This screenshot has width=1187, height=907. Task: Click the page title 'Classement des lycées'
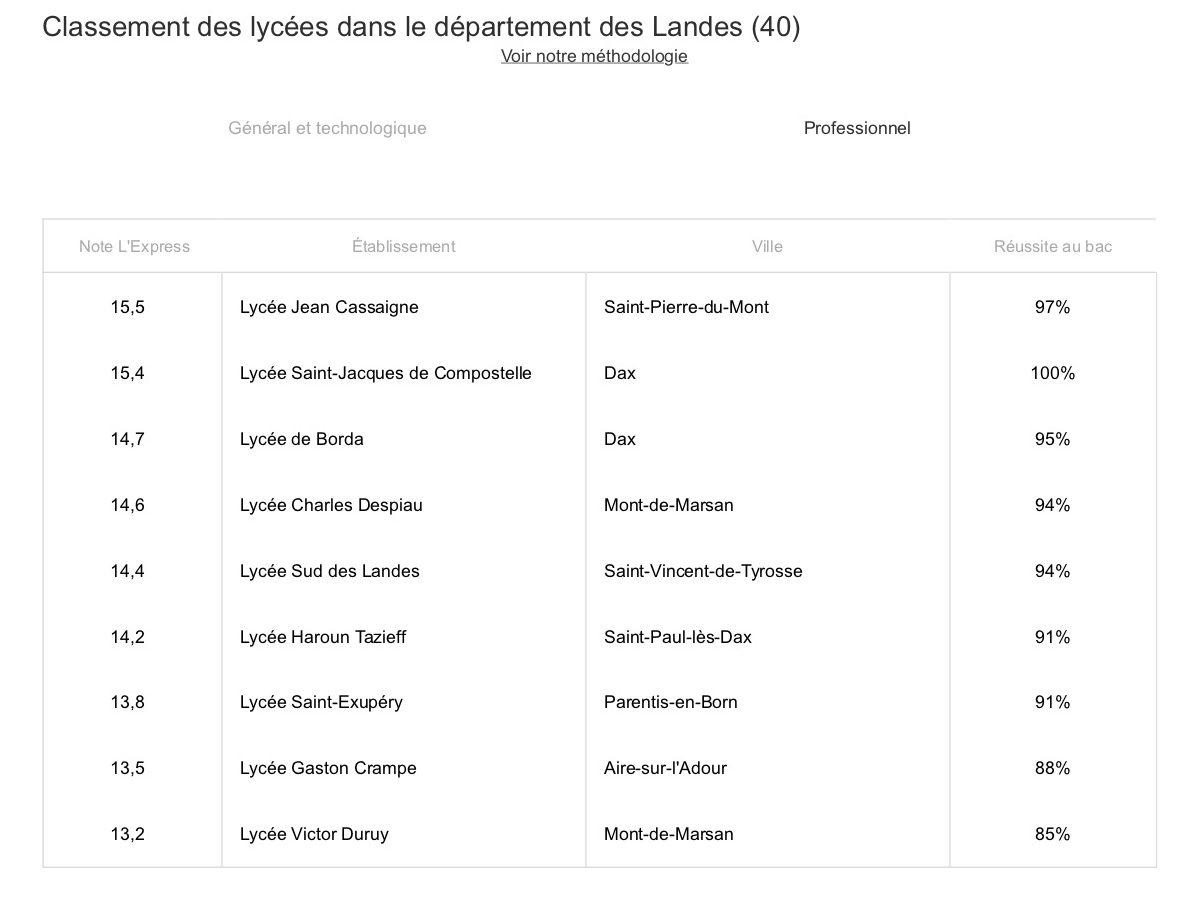coord(421,27)
